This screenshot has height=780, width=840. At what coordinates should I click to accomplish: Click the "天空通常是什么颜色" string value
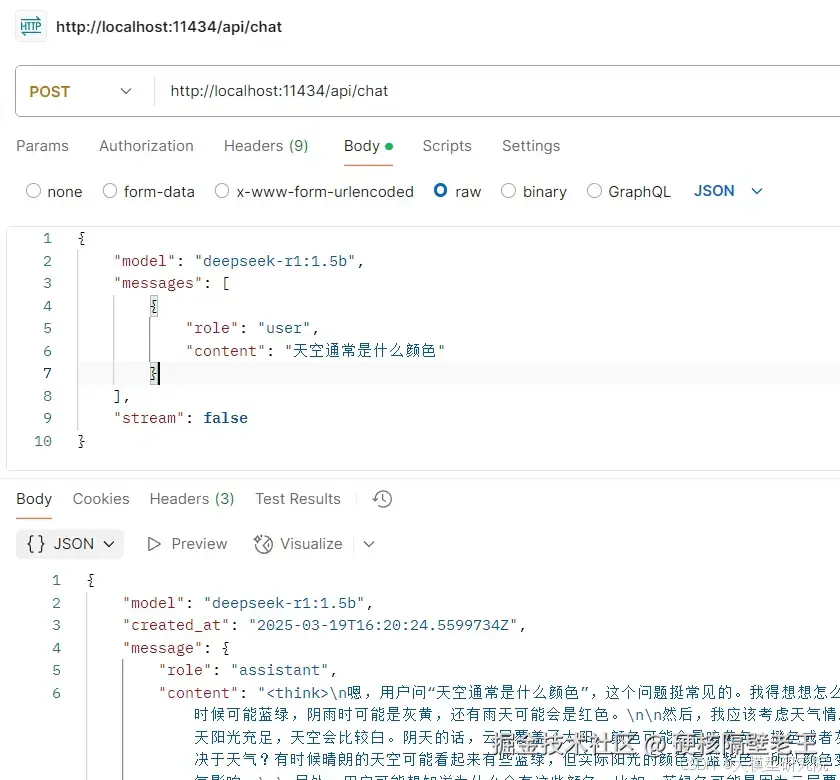point(364,351)
